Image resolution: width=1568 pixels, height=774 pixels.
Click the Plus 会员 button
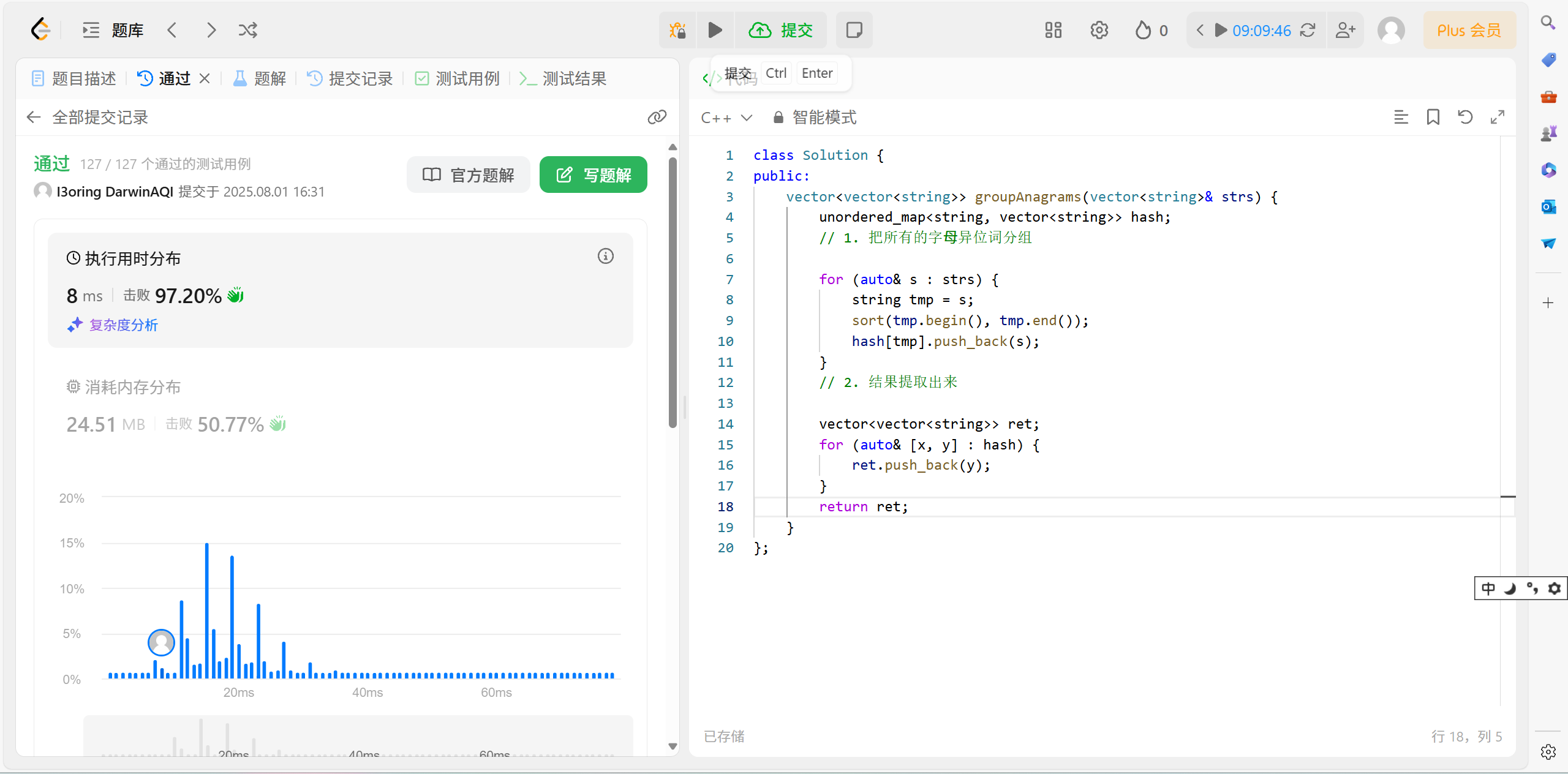pyautogui.click(x=1469, y=30)
